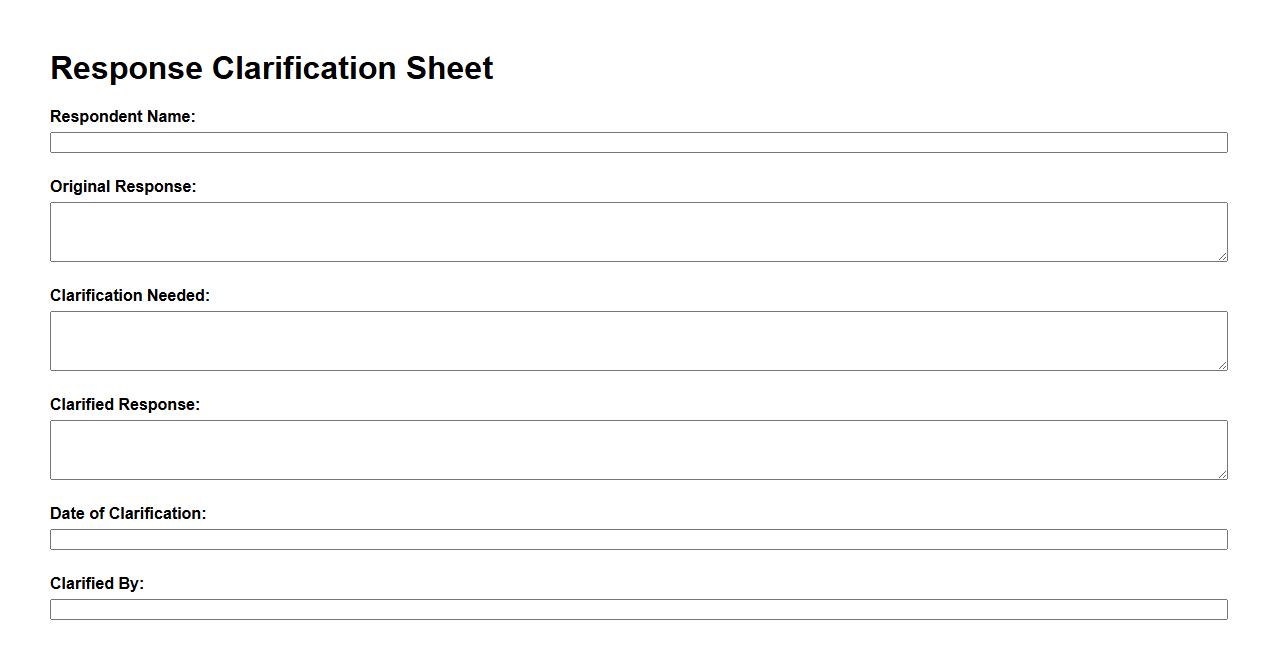The height and width of the screenshot is (650, 1278).
Task: Click the word "Response" in the page heading
Action: (x=126, y=68)
